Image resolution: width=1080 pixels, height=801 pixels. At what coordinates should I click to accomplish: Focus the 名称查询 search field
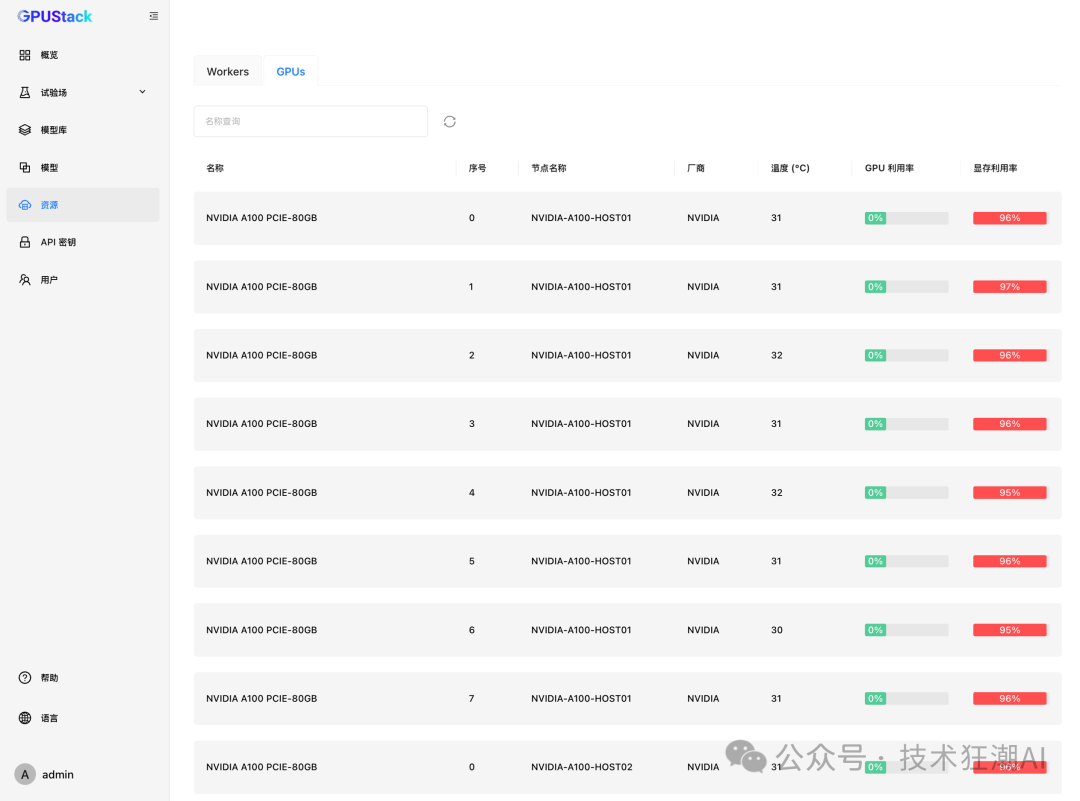[310, 121]
